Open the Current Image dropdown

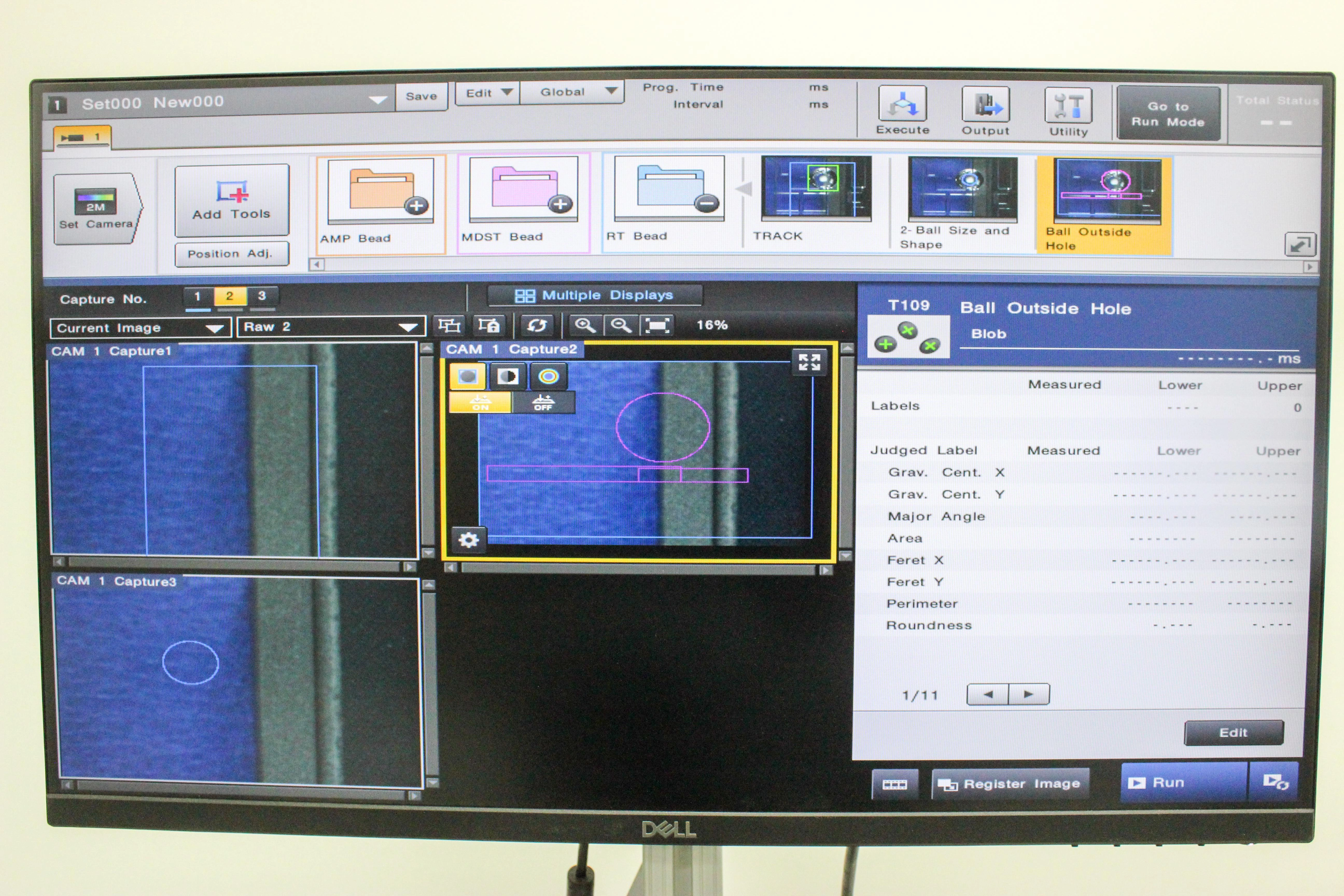(x=140, y=328)
